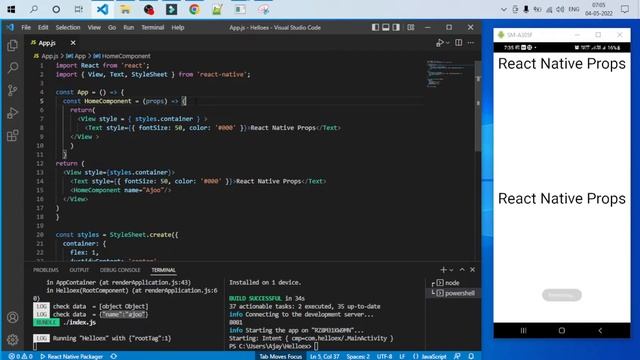Change end of line via LF
640x360 pixels.
402,356
